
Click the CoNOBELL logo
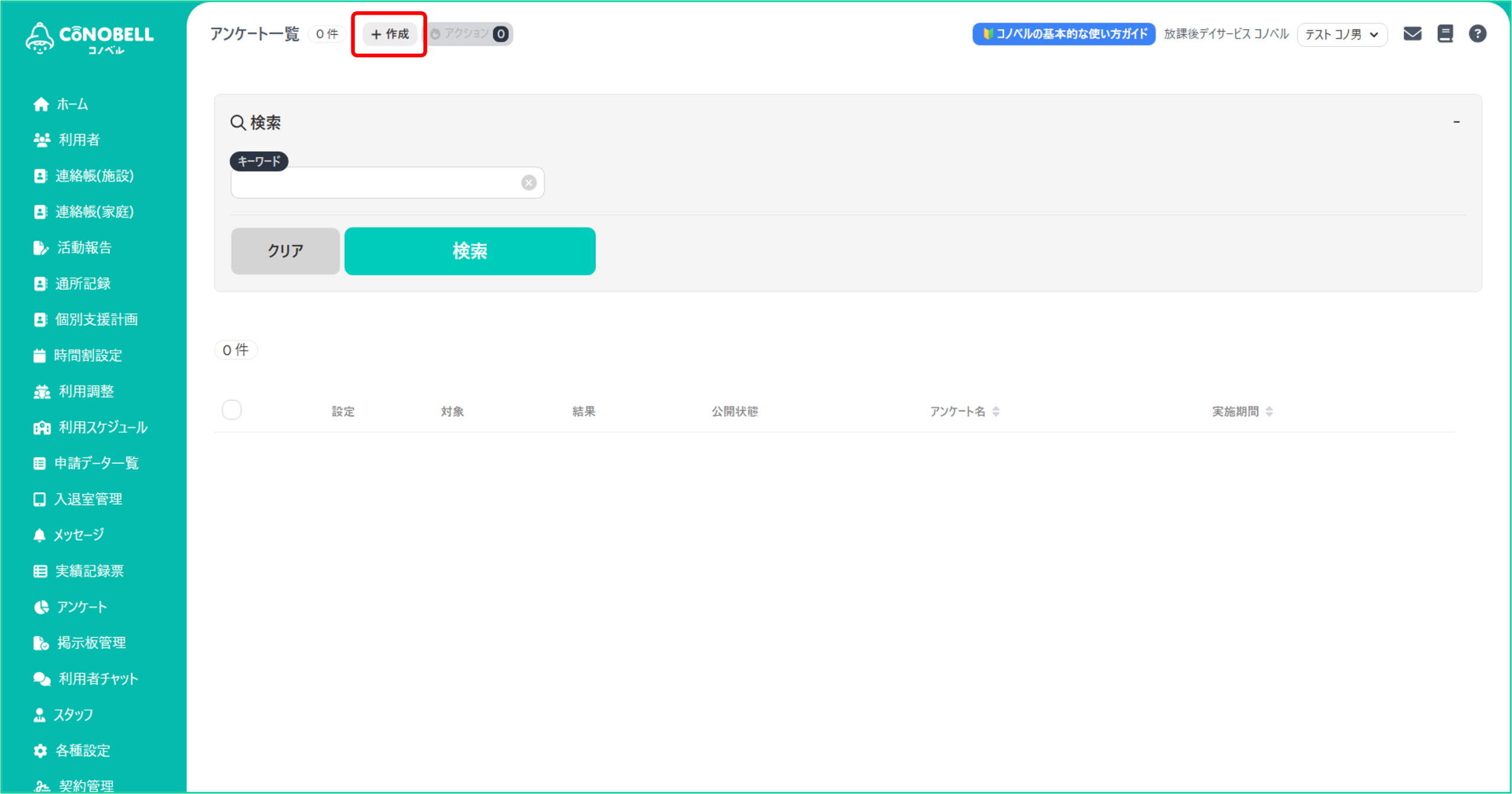pyautogui.click(x=90, y=38)
